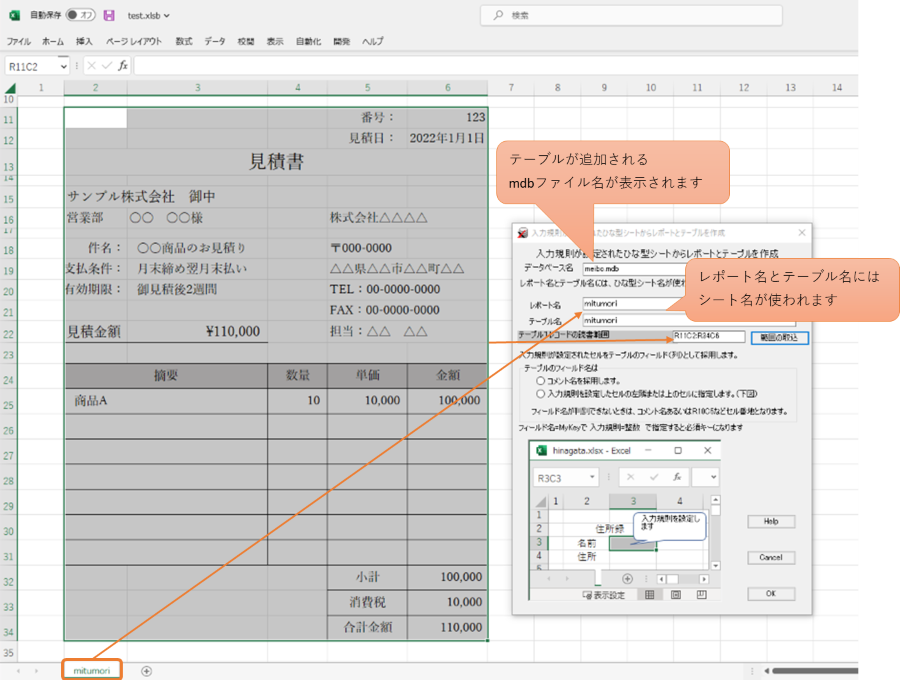Image resolution: width=900 pixels, height=680 pixels.
Task: Click the range field showing R11C2:R34C6
Action: click(x=708, y=336)
